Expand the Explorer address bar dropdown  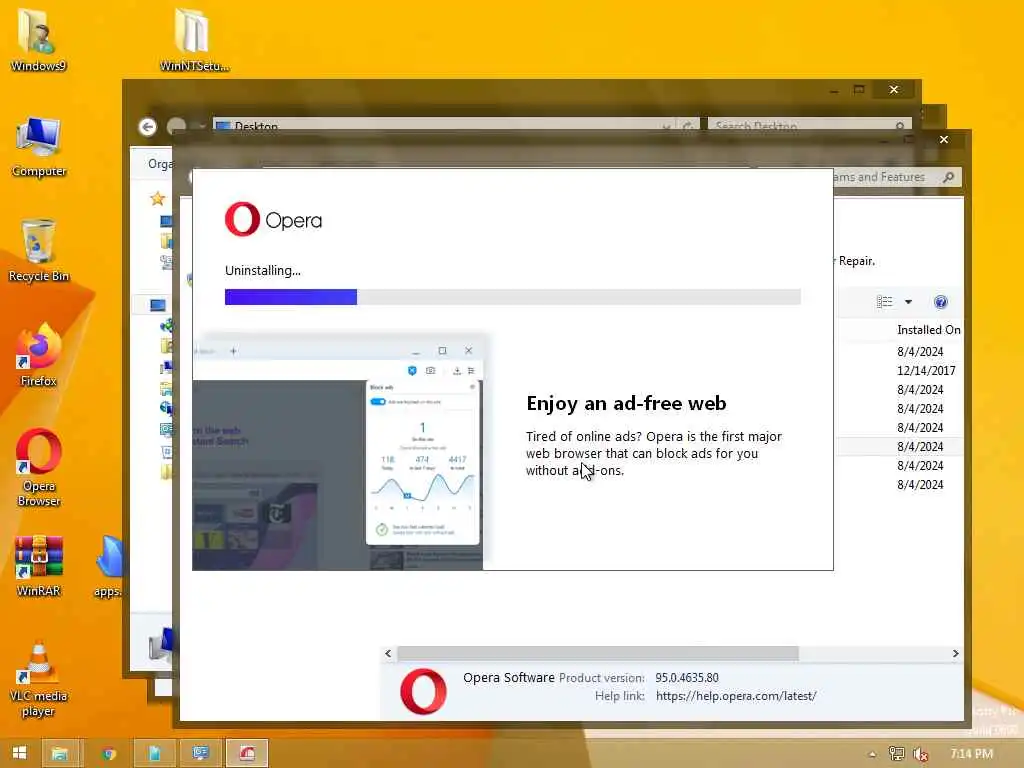point(665,125)
